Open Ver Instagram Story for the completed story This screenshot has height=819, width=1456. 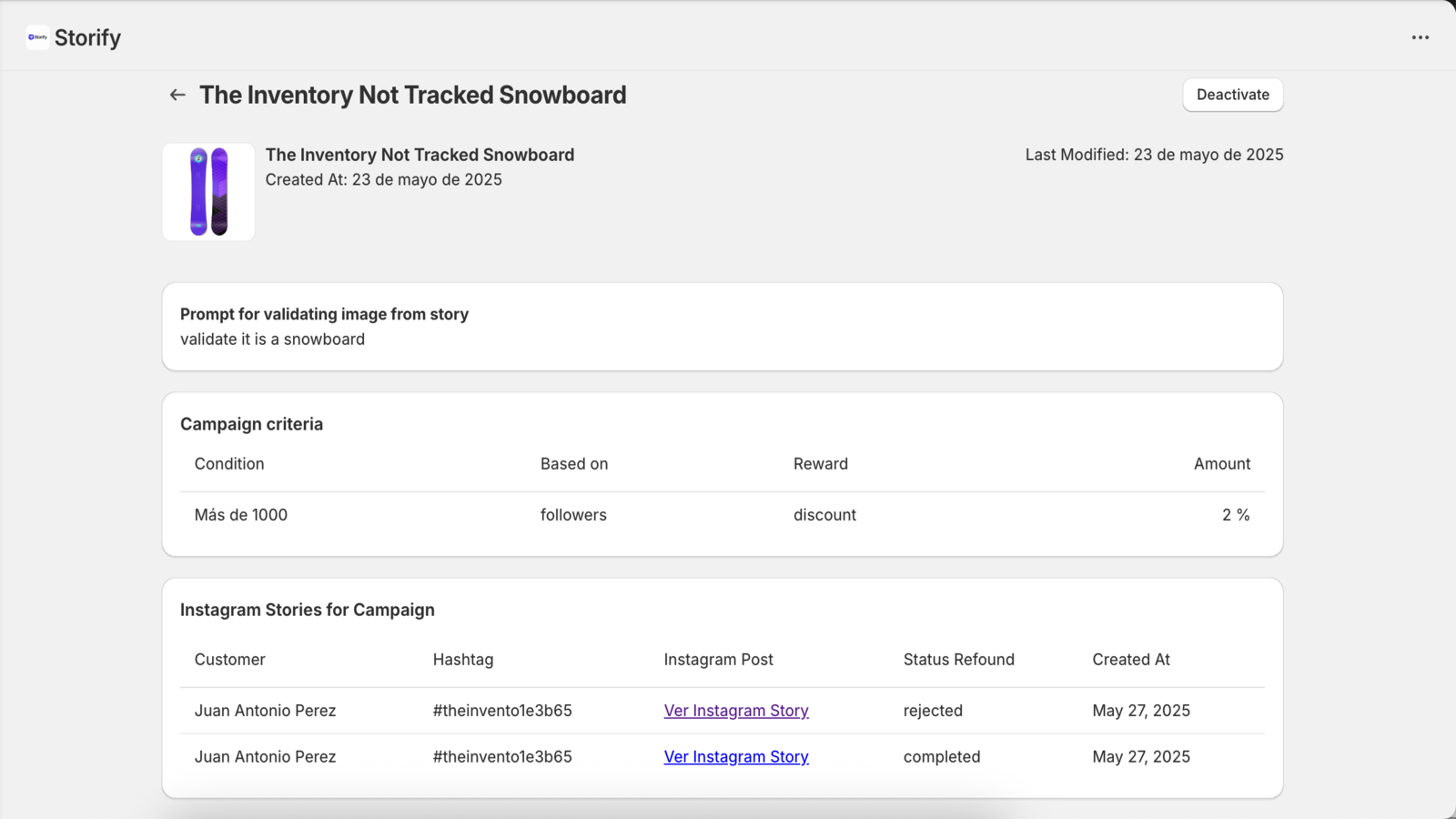pyautogui.click(x=735, y=756)
